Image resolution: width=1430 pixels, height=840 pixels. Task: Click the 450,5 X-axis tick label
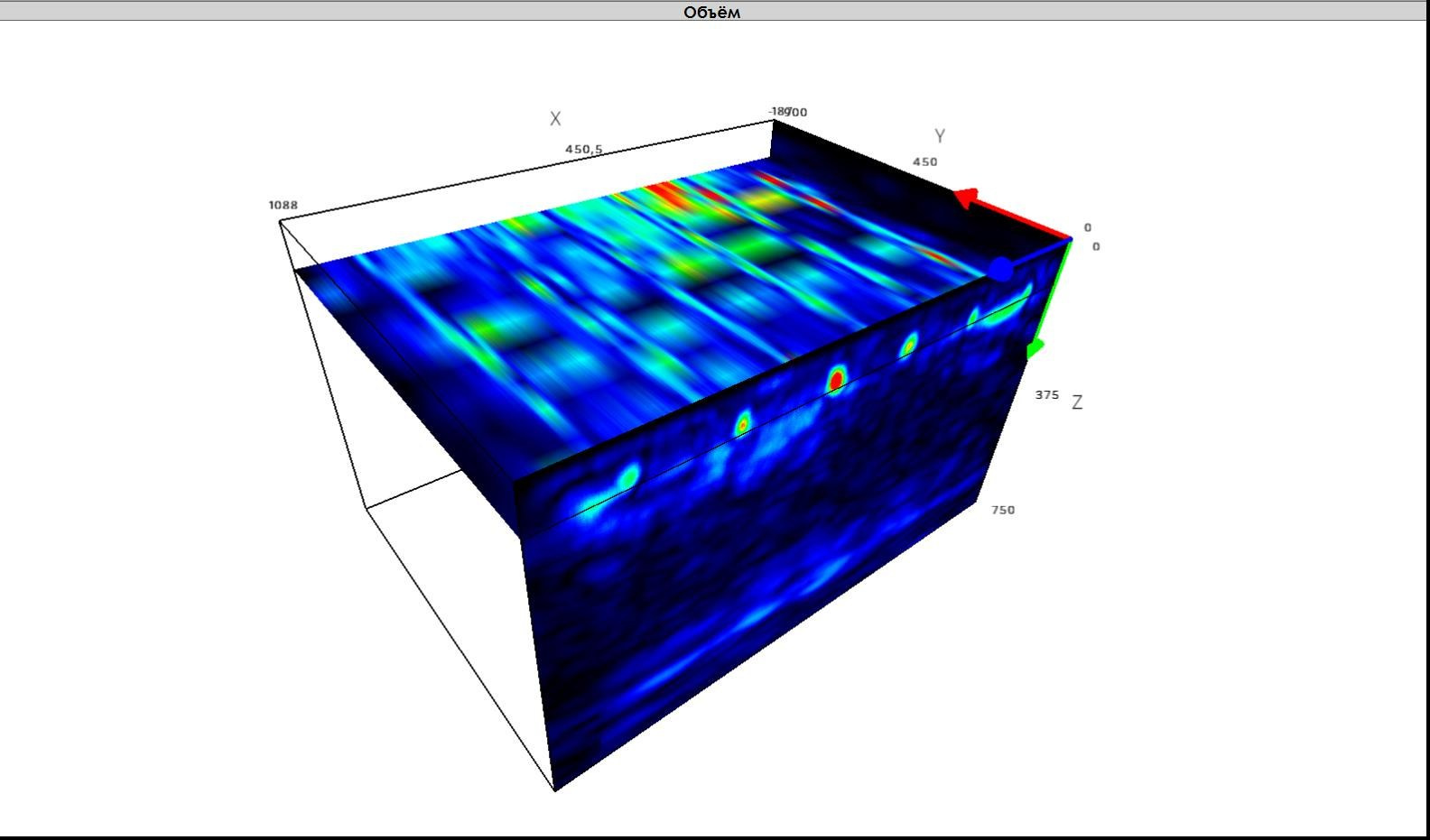click(584, 150)
